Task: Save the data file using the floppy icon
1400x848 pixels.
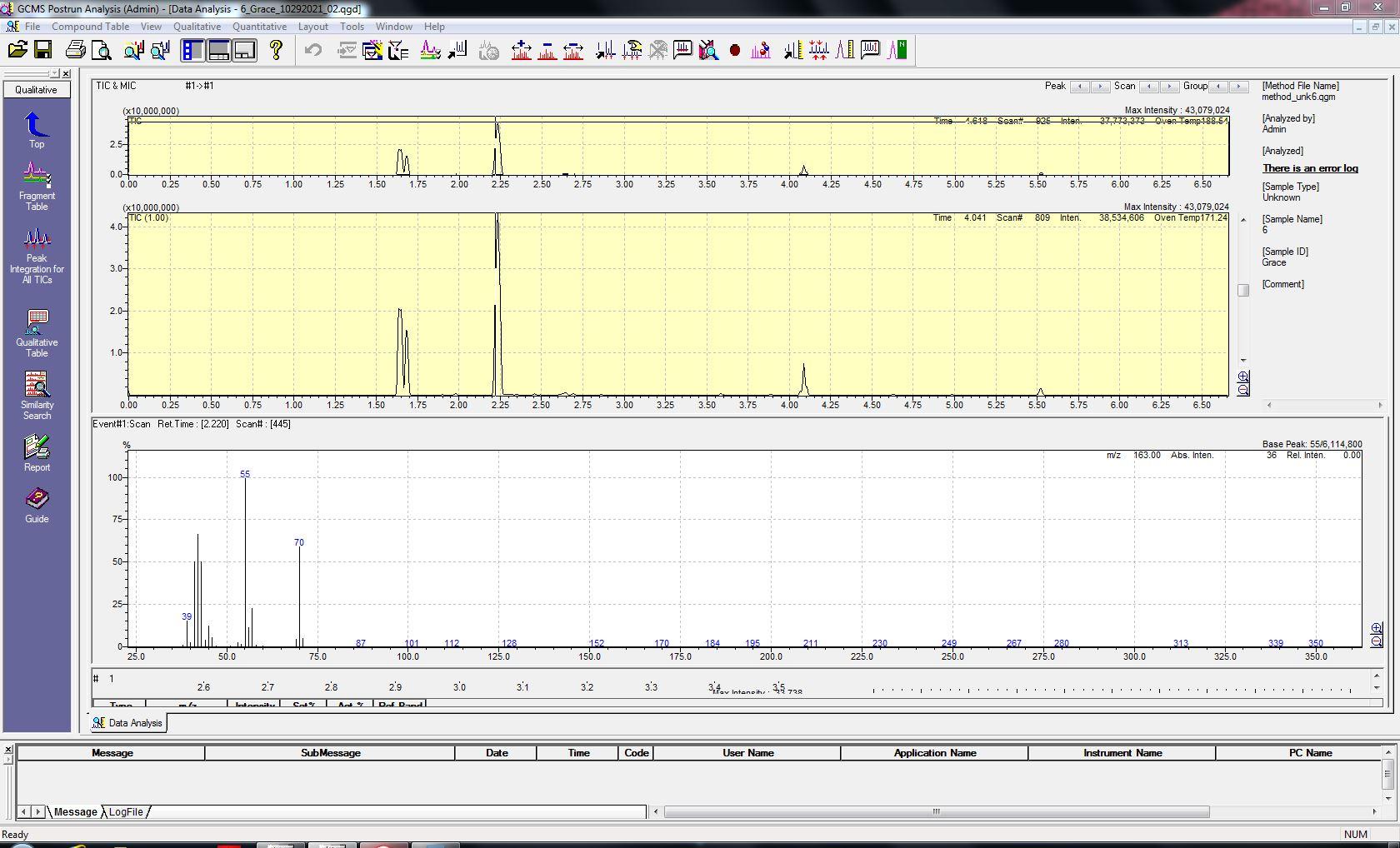Action: tap(43, 50)
